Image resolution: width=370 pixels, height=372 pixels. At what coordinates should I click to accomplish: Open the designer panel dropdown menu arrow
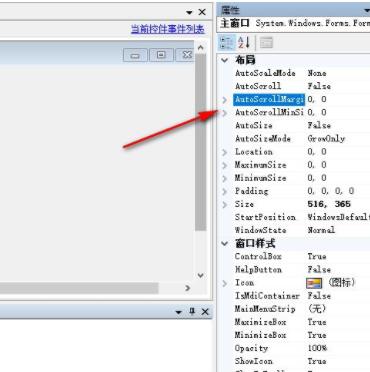coord(189,13)
